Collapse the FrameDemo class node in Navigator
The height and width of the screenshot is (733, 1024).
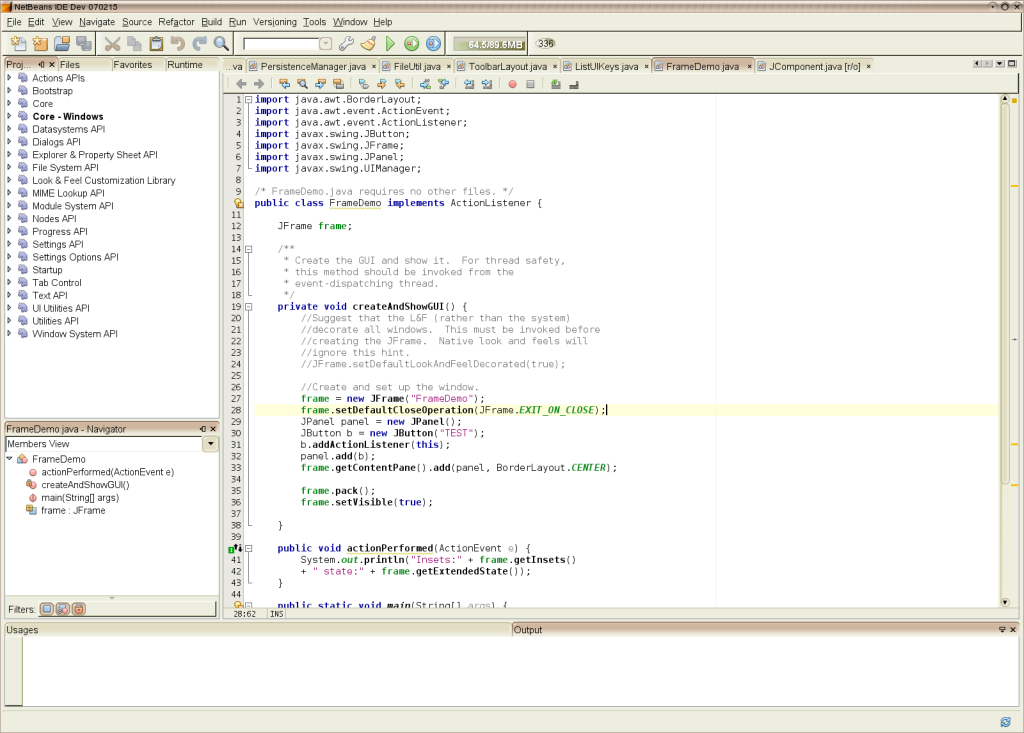coord(10,459)
